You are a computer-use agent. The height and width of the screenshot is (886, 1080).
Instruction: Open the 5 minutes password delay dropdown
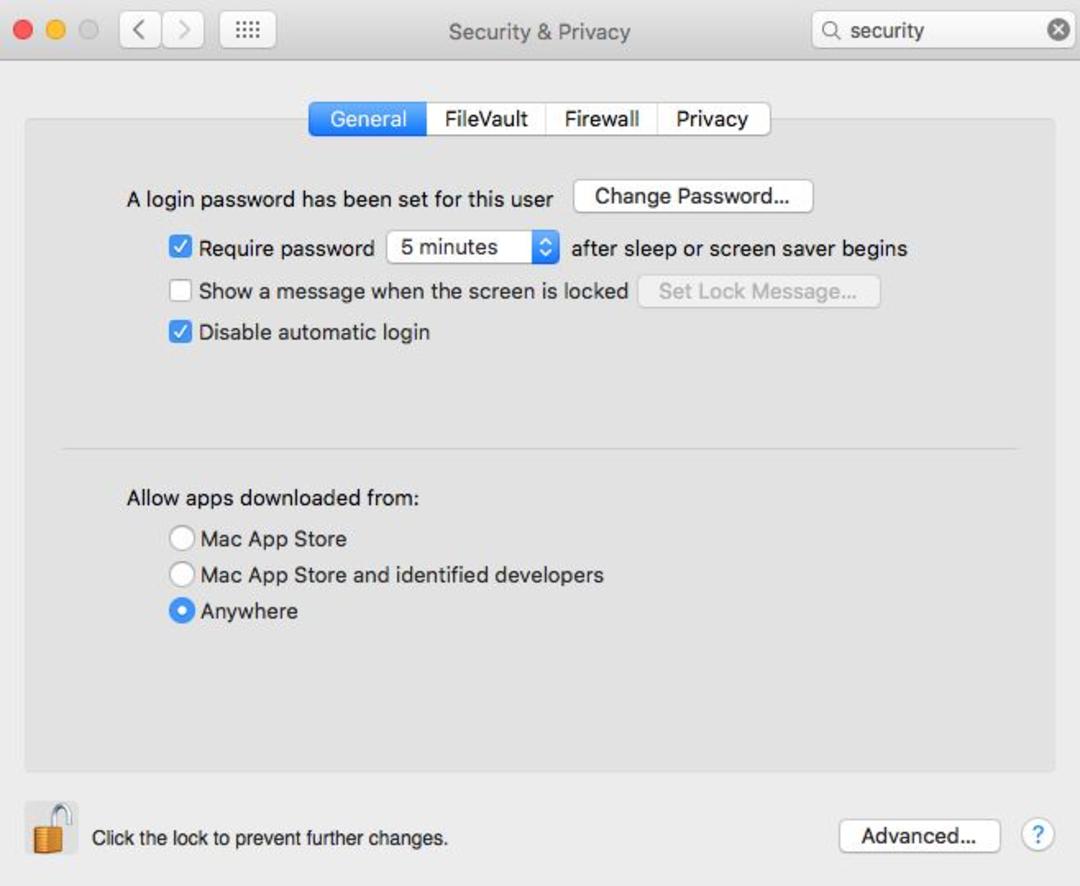pyautogui.click(x=473, y=247)
